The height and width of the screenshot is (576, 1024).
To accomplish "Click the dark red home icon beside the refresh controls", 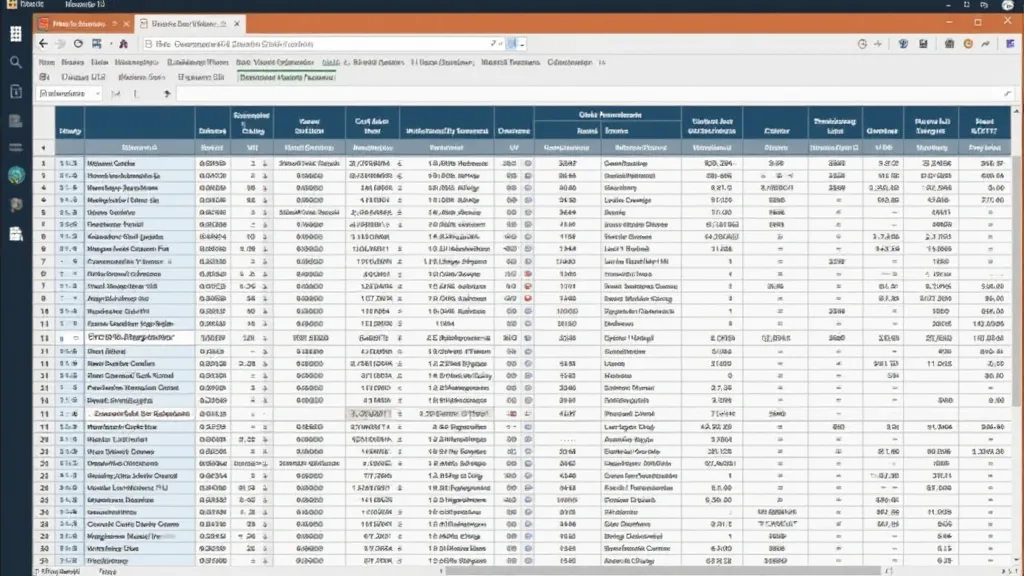I will point(123,44).
